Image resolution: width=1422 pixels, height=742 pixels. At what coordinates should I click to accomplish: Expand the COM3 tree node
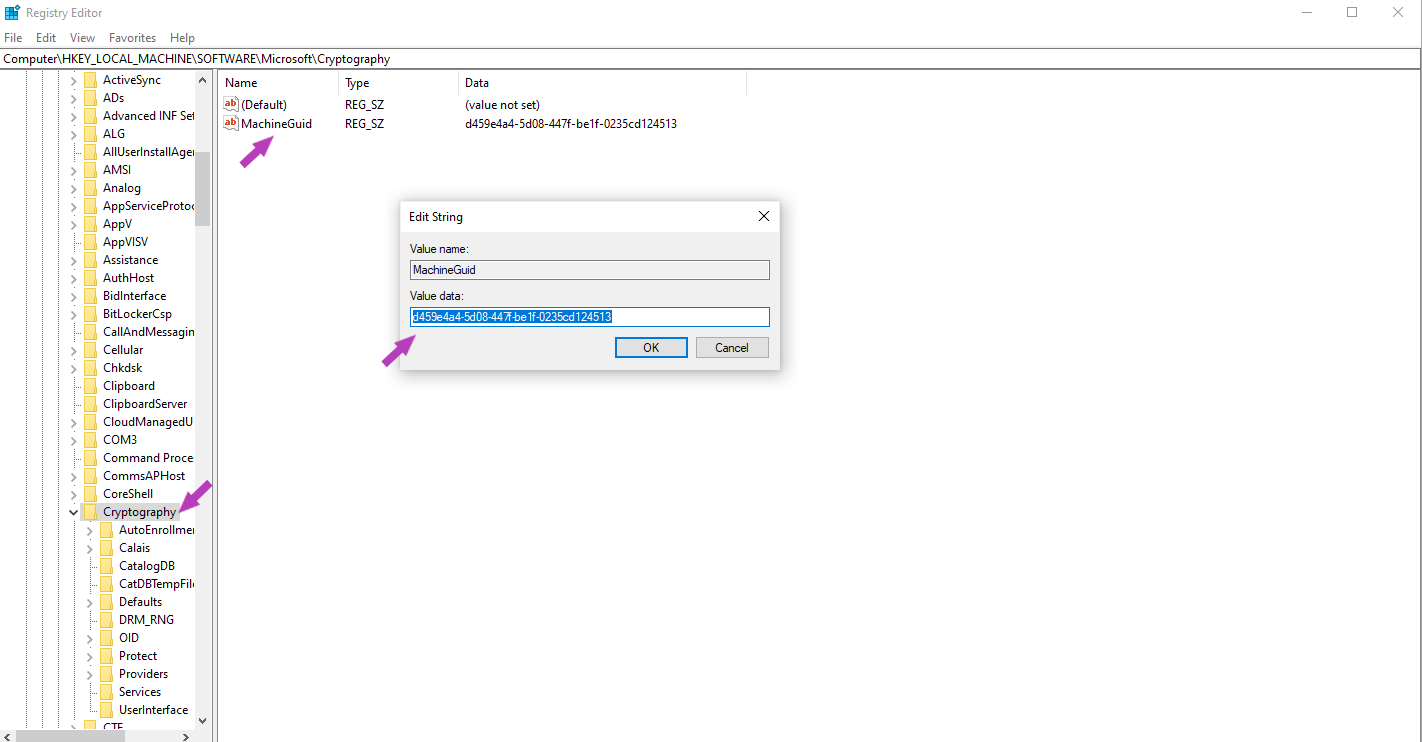click(73, 440)
